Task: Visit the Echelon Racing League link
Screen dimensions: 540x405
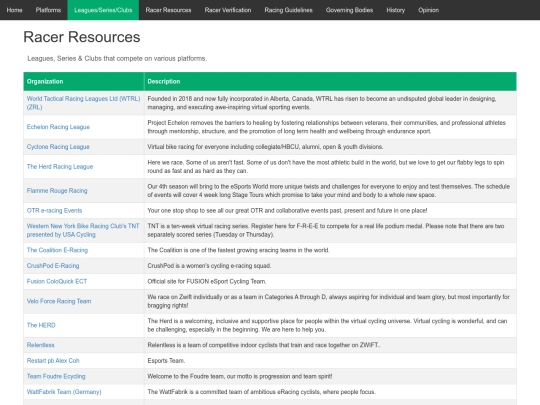Action: [x=58, y=127]
